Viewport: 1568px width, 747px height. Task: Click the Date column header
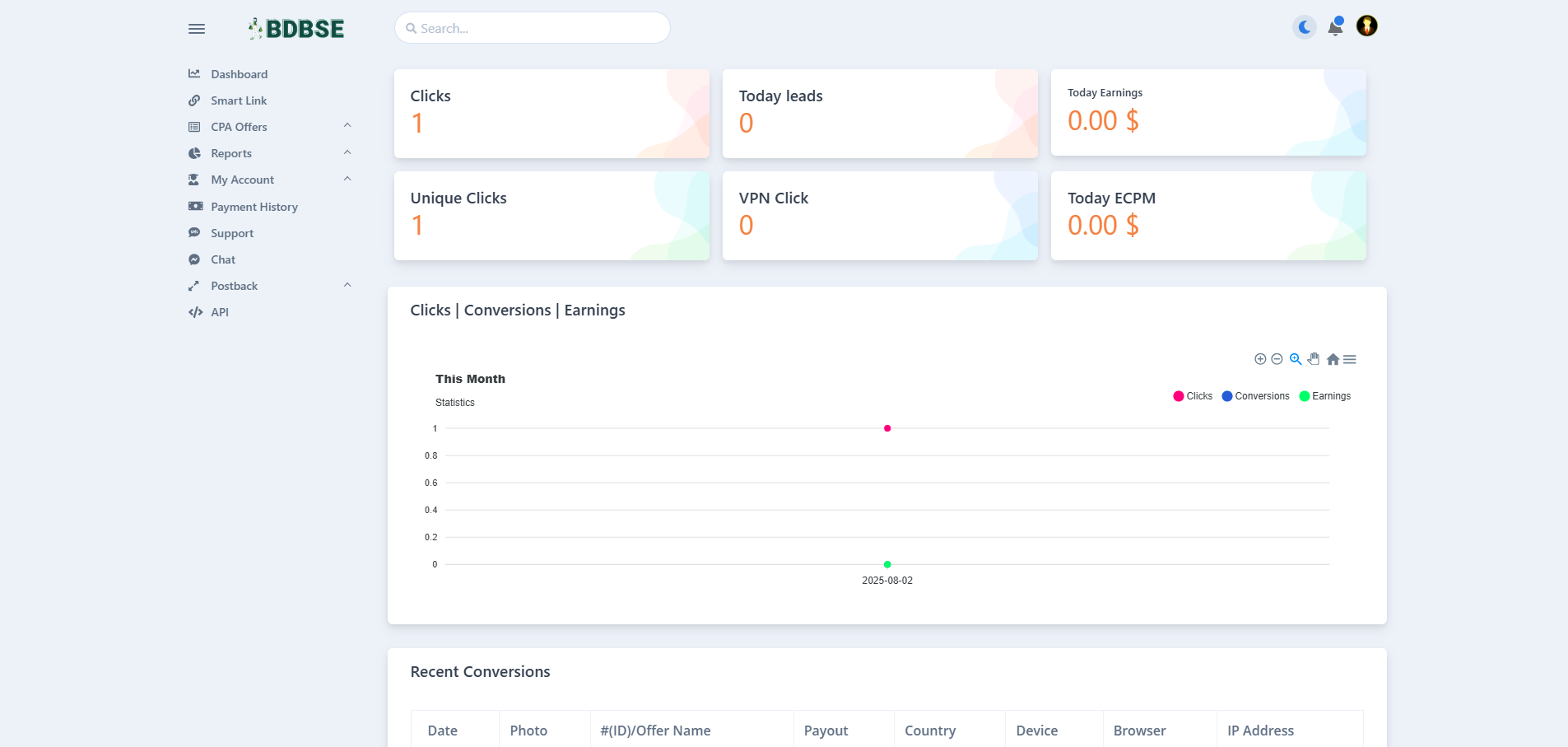pos(443,731)
